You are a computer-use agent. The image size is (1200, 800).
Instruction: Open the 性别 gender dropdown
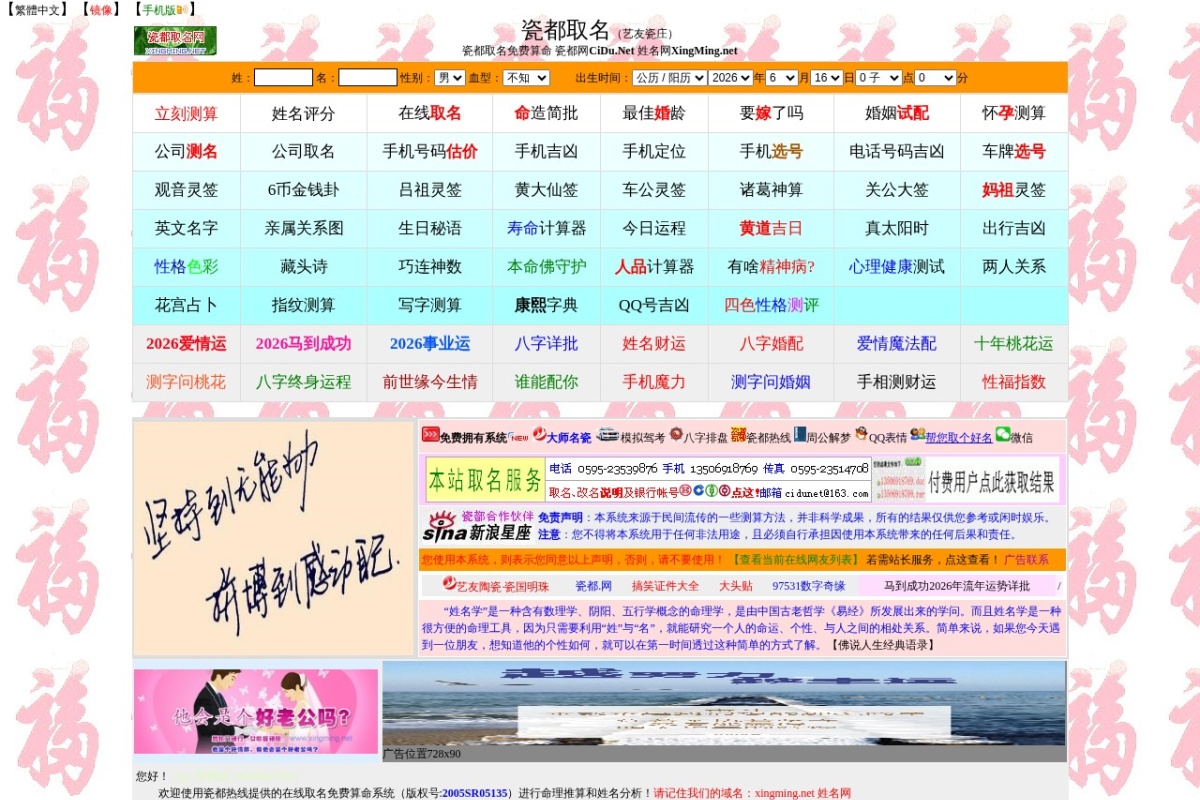click(x=449, y=77)
